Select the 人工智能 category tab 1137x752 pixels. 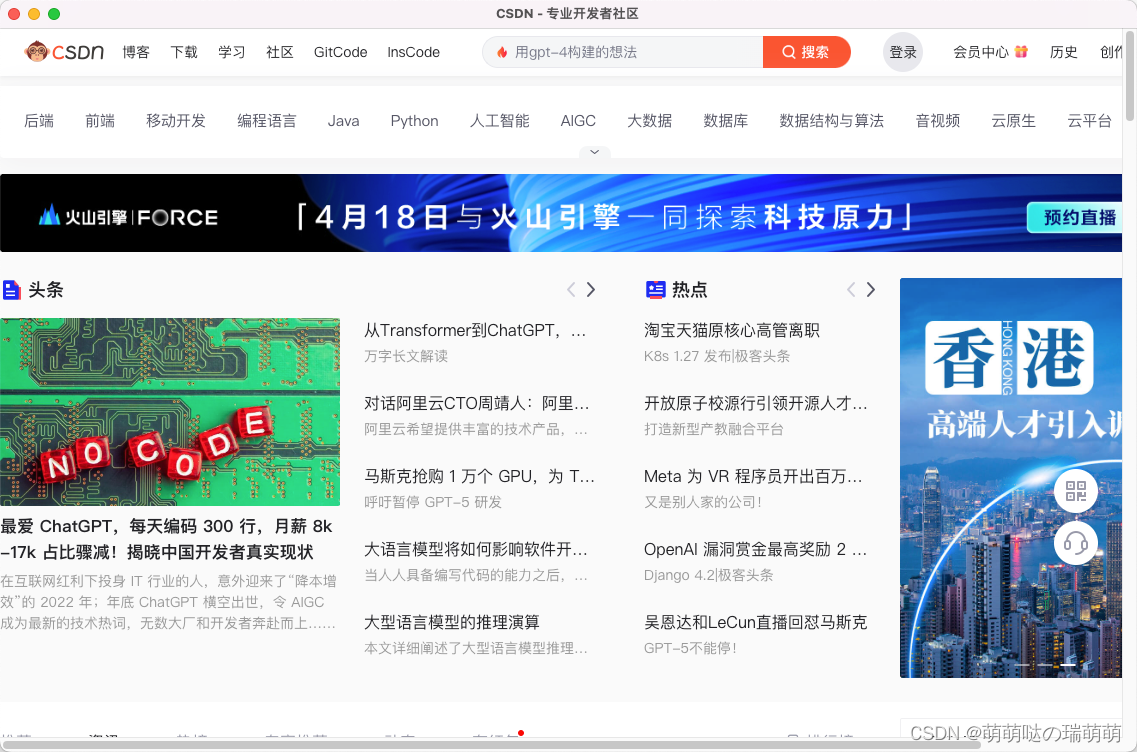(x=500, y=121)
